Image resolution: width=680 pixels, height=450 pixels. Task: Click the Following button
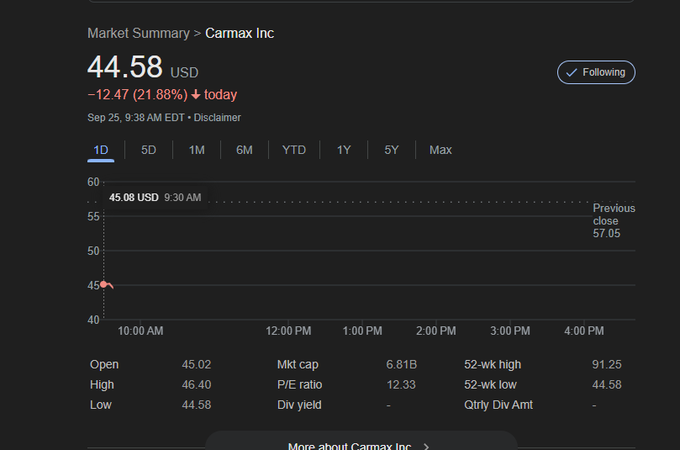click(596, 72)
